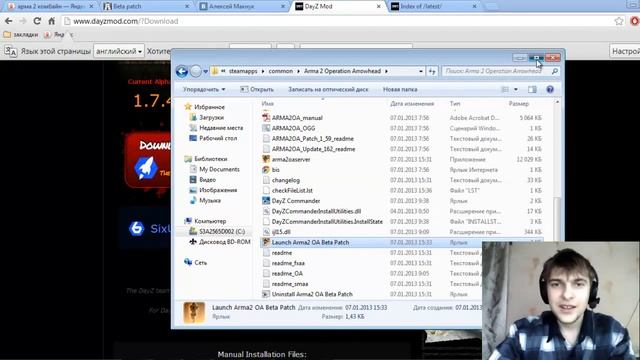
Task: Select Библиотеки in navigation pane
Action: point(211,159)
